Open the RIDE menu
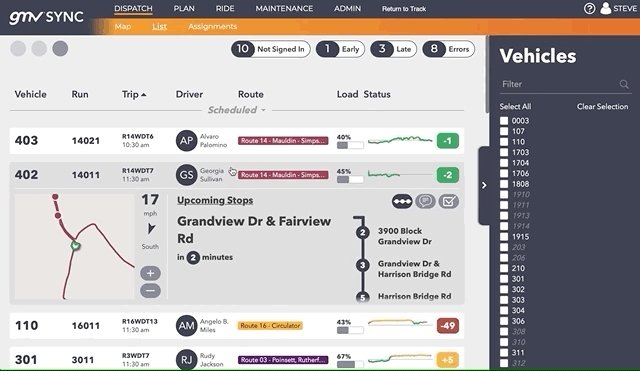 point(225,9)
